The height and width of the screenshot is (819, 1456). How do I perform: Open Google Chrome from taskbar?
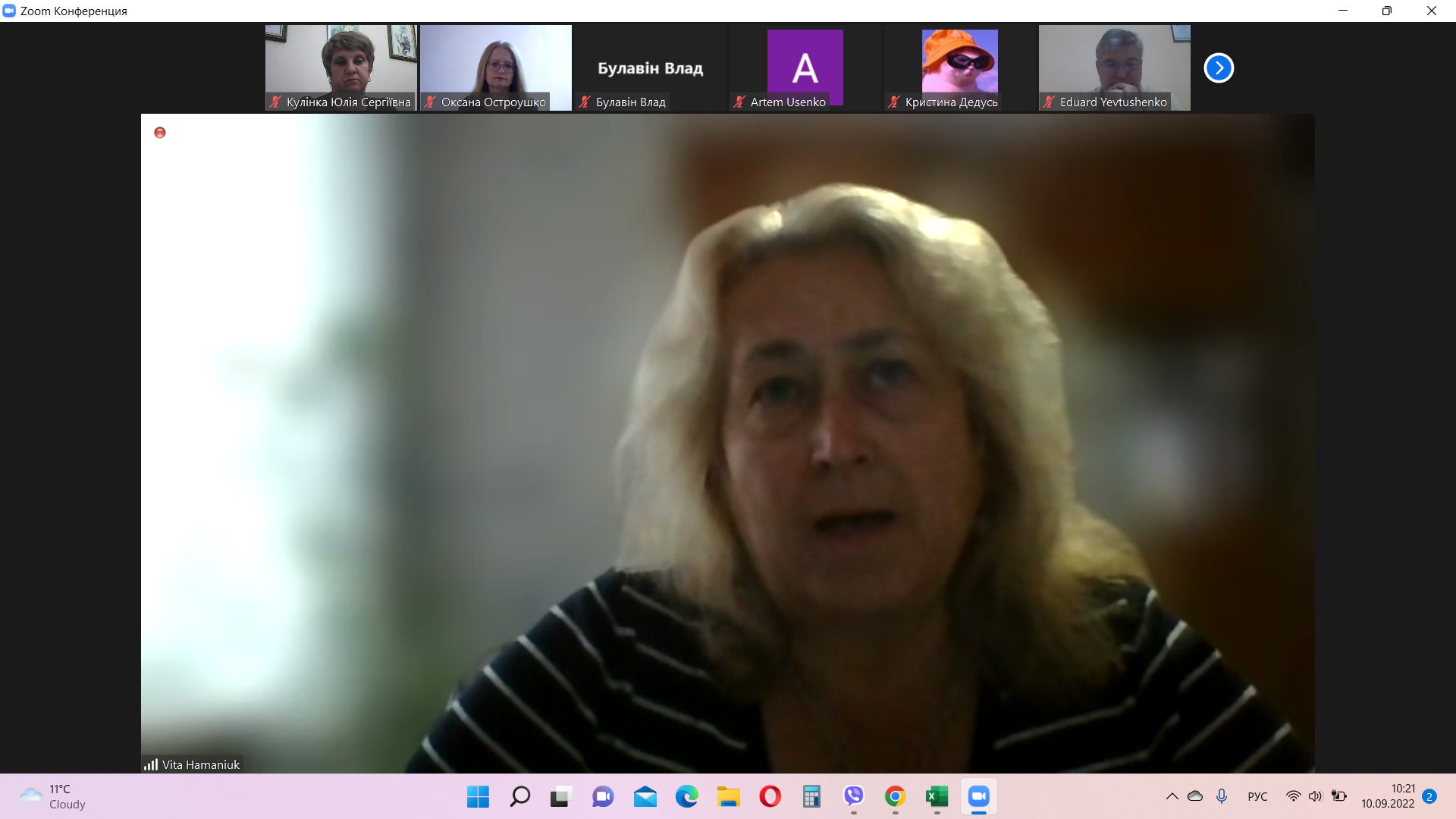pyautogui.click(x=895, y=796)
